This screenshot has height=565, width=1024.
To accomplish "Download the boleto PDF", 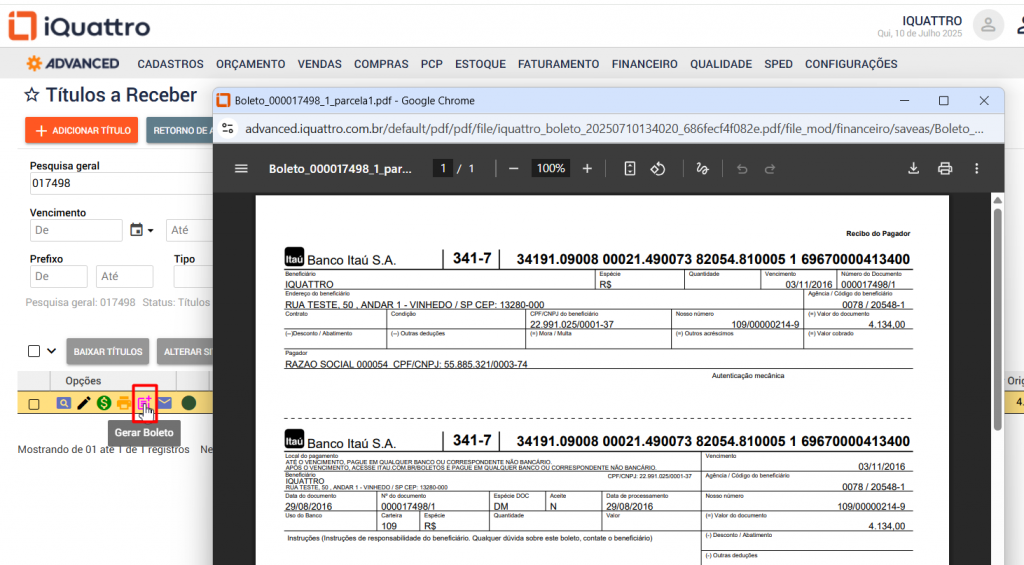I will 914,169.
